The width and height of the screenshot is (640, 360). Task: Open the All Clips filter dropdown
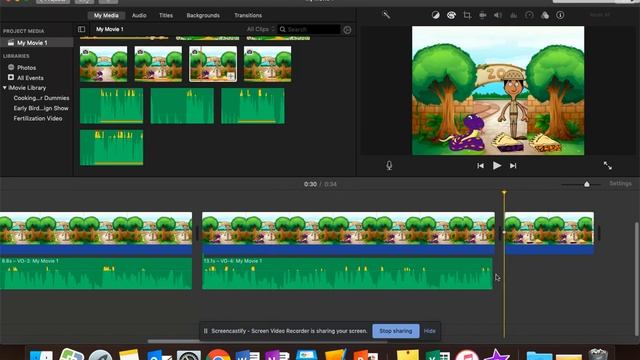point(261,29)
